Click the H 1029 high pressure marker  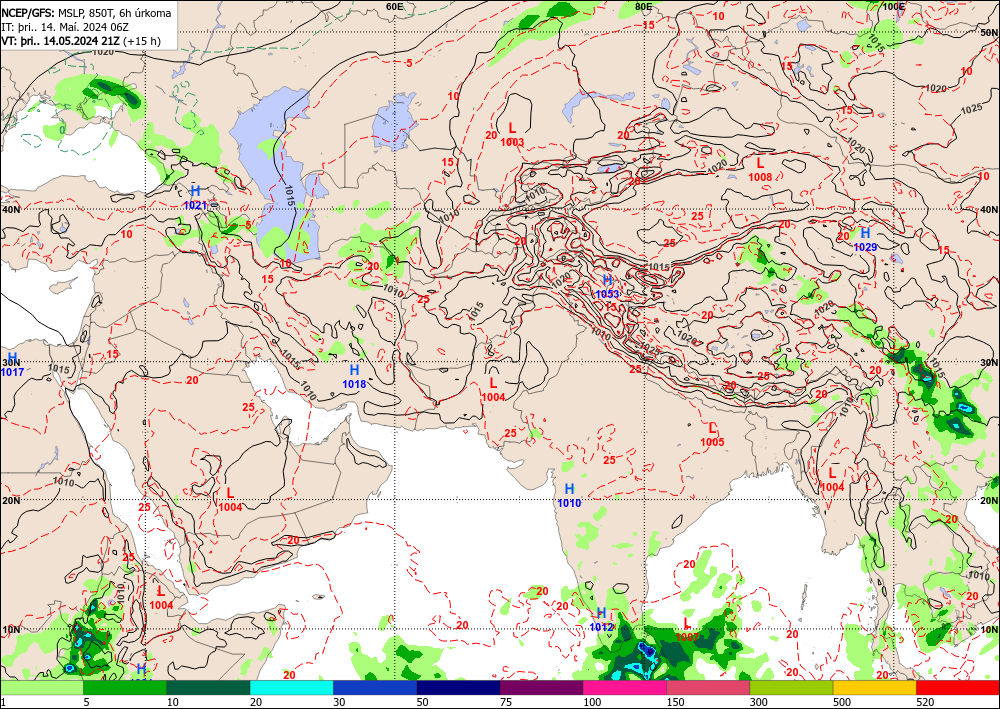(865, 239)
